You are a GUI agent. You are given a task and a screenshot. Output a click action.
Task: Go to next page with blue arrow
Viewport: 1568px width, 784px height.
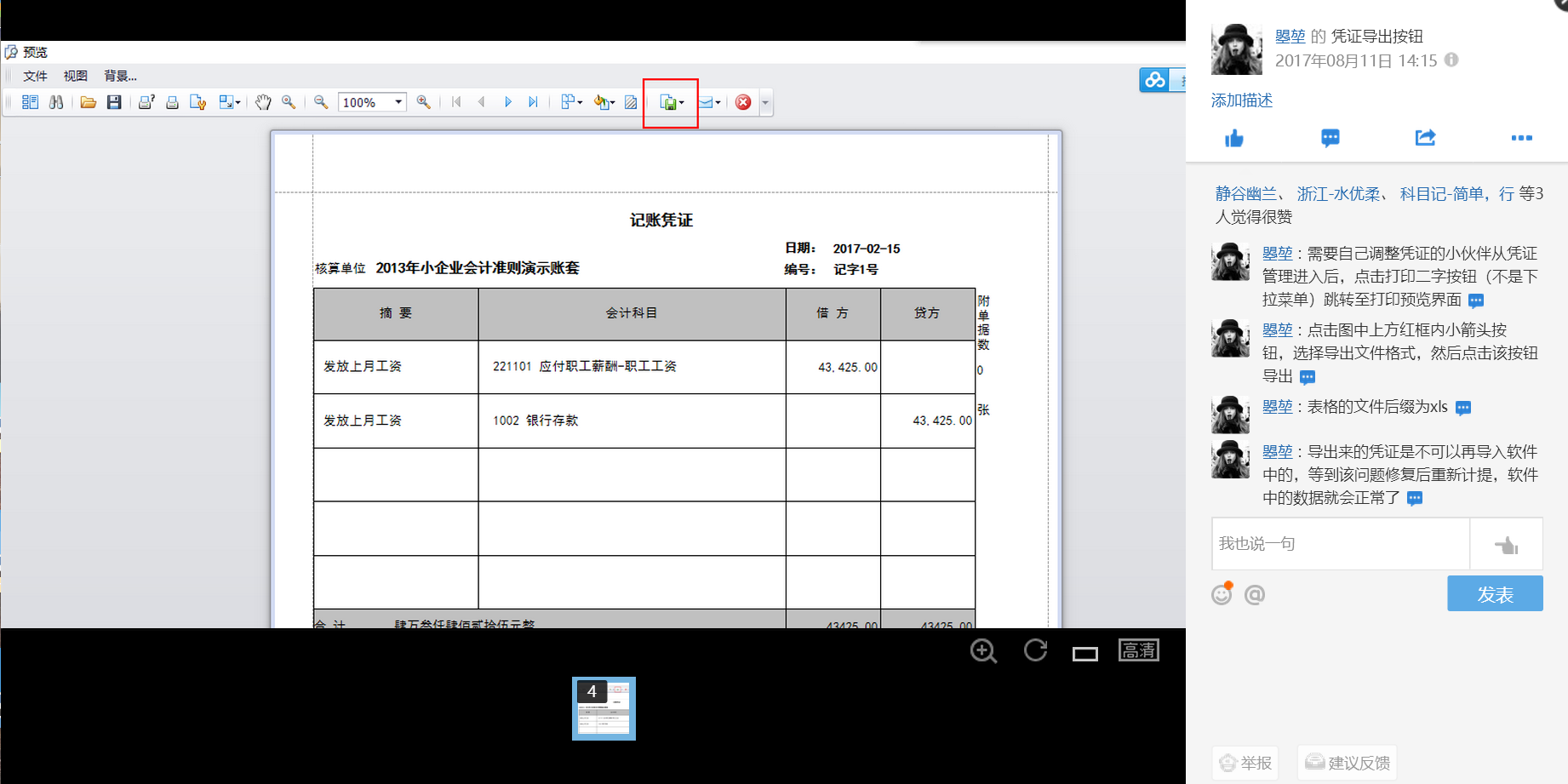[x=508, y=102]
